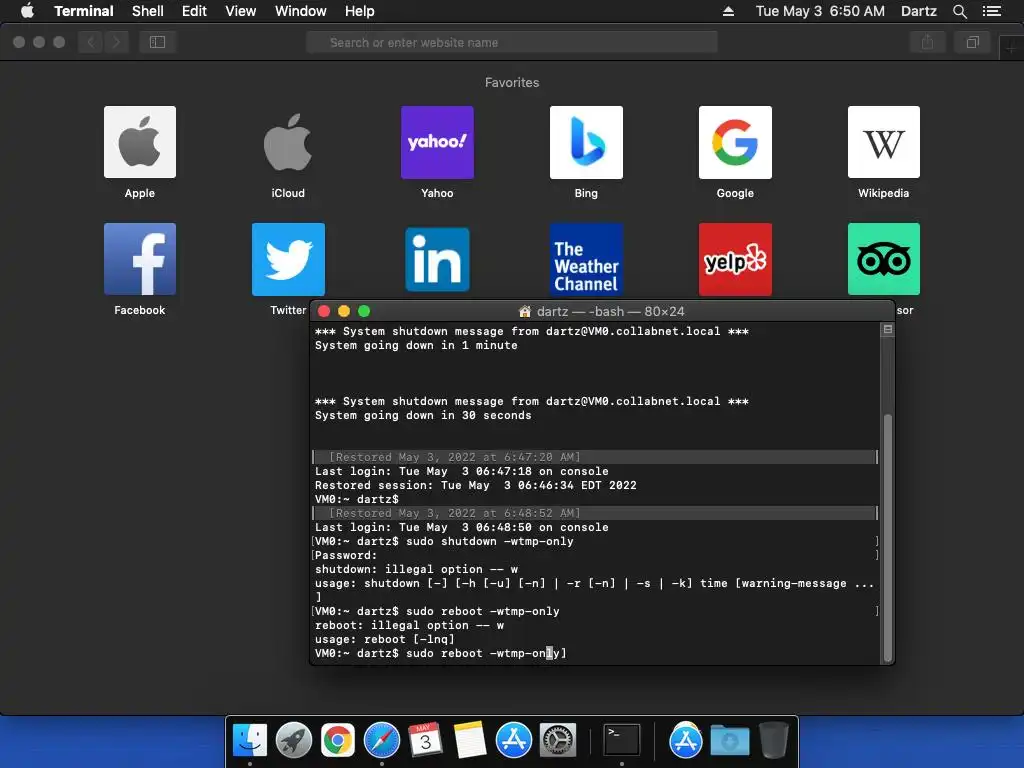Image resolution: width=1024 pixels, height=768 pixels.
Task: Click Safari's forward navigation arrow
Action: click(x=116, y=42)
